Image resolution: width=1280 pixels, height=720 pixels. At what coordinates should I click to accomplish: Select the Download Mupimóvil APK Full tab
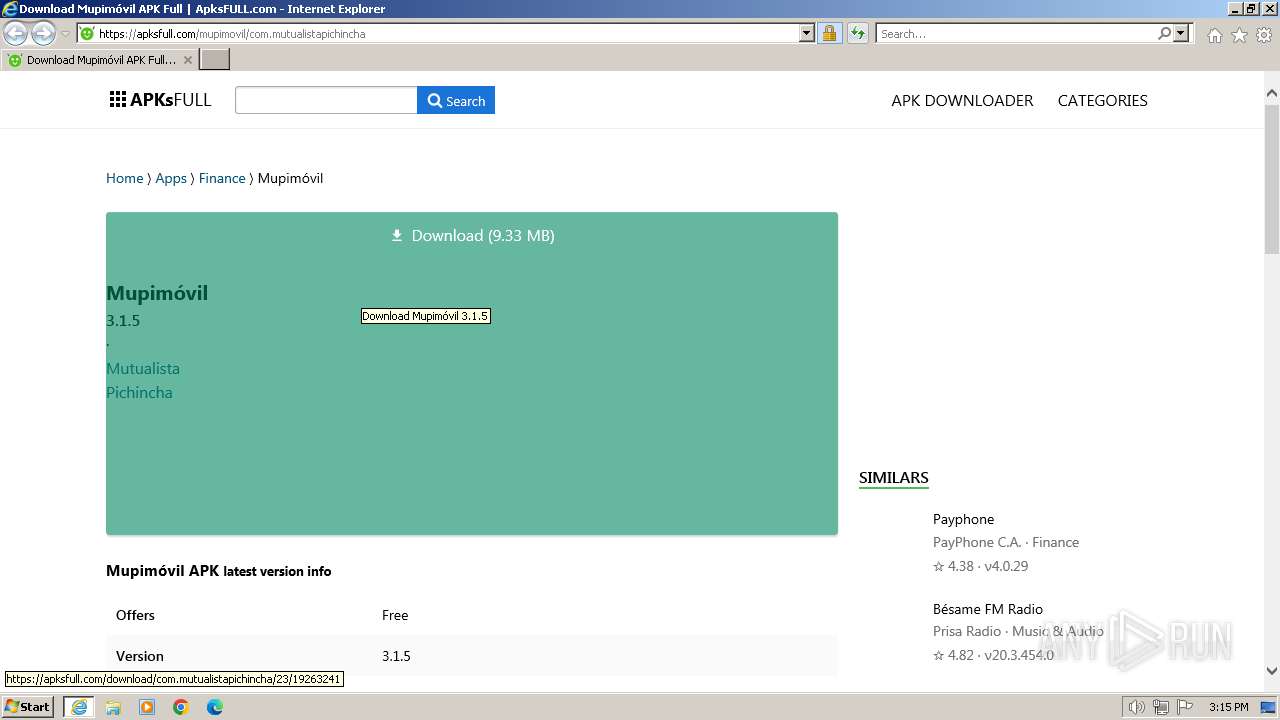coord(100,60)
